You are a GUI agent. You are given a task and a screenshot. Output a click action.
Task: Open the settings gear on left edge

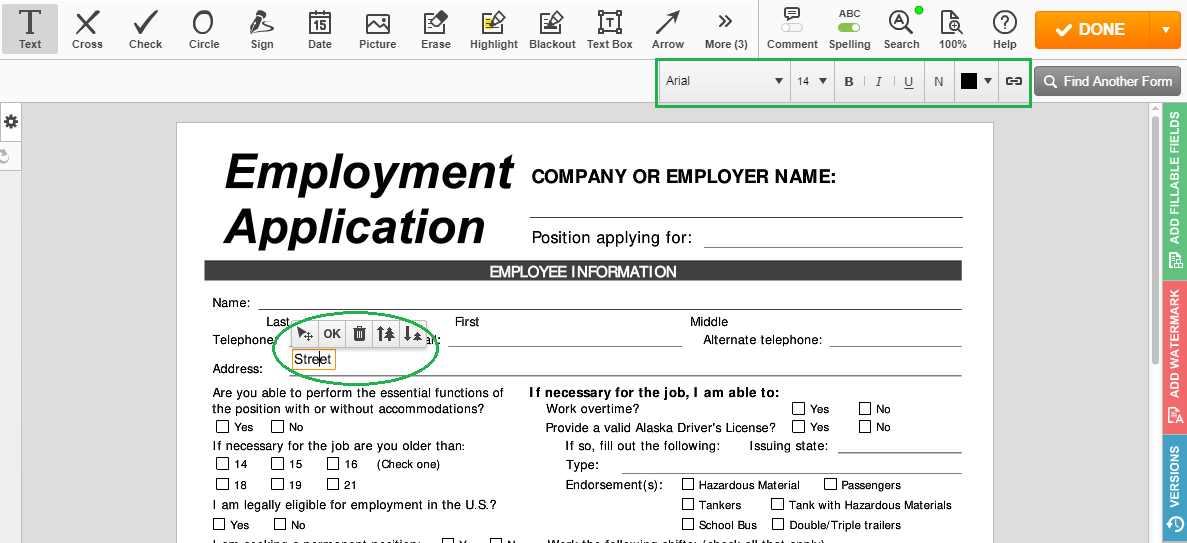pos(11,122)
